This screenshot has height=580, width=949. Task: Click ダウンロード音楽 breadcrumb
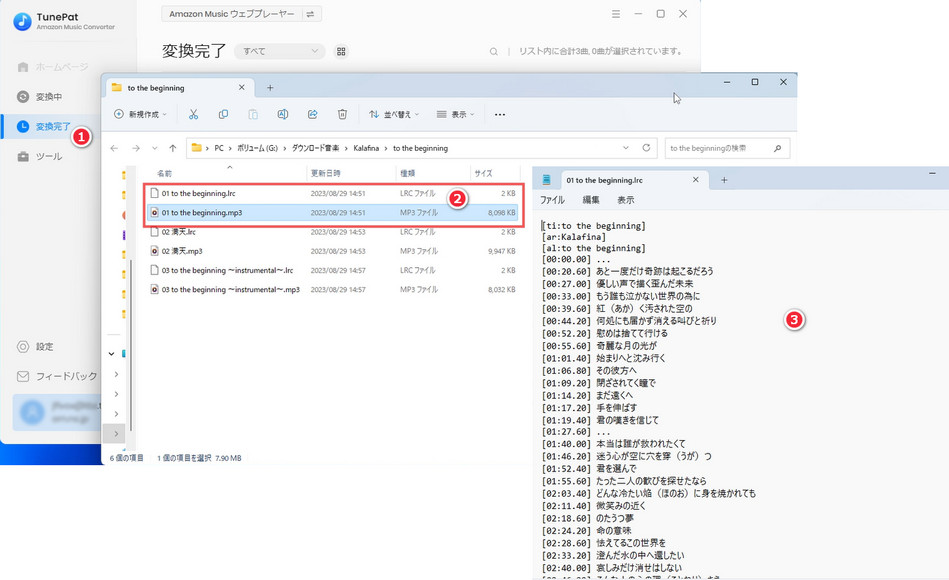(315, 148)
